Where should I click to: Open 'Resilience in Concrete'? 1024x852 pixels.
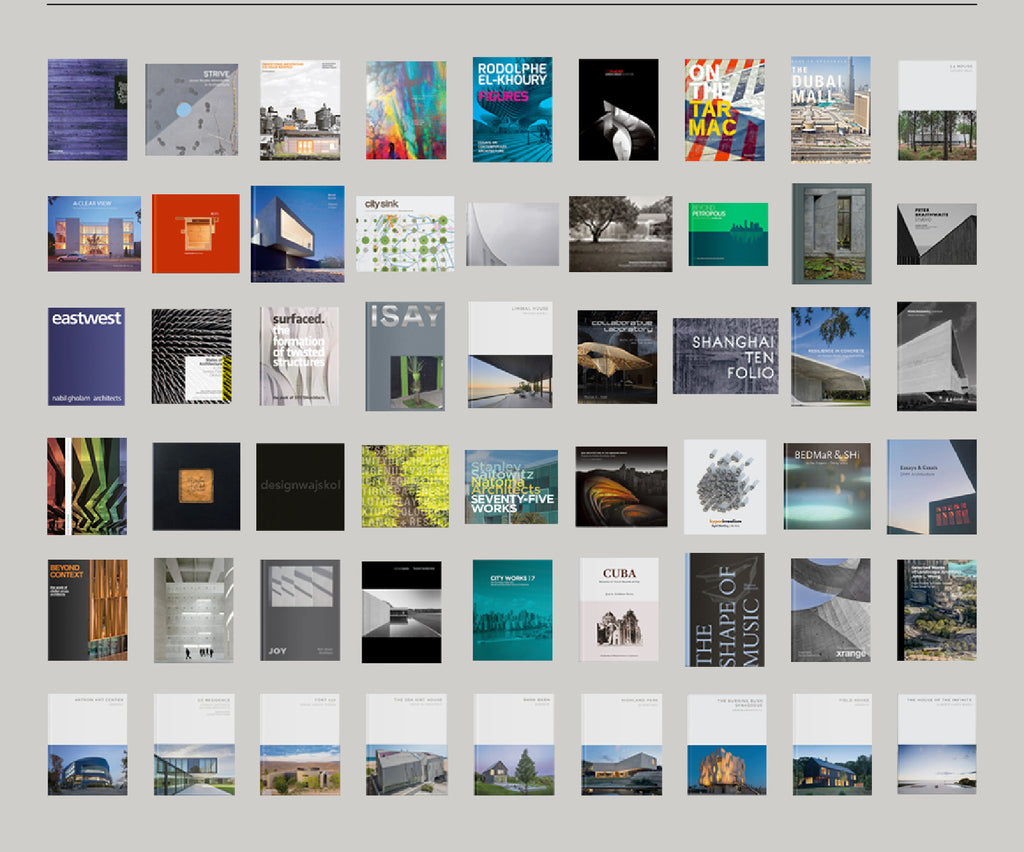pos(832,356)
